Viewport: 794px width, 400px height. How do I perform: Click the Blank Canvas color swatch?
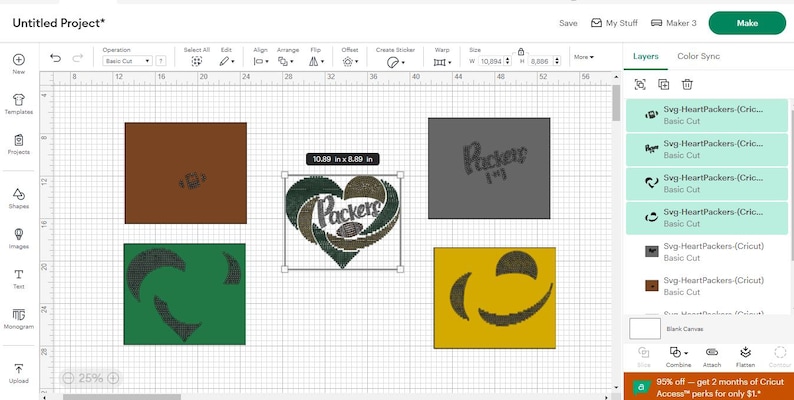pyautogui.click(x=645, y=329)
